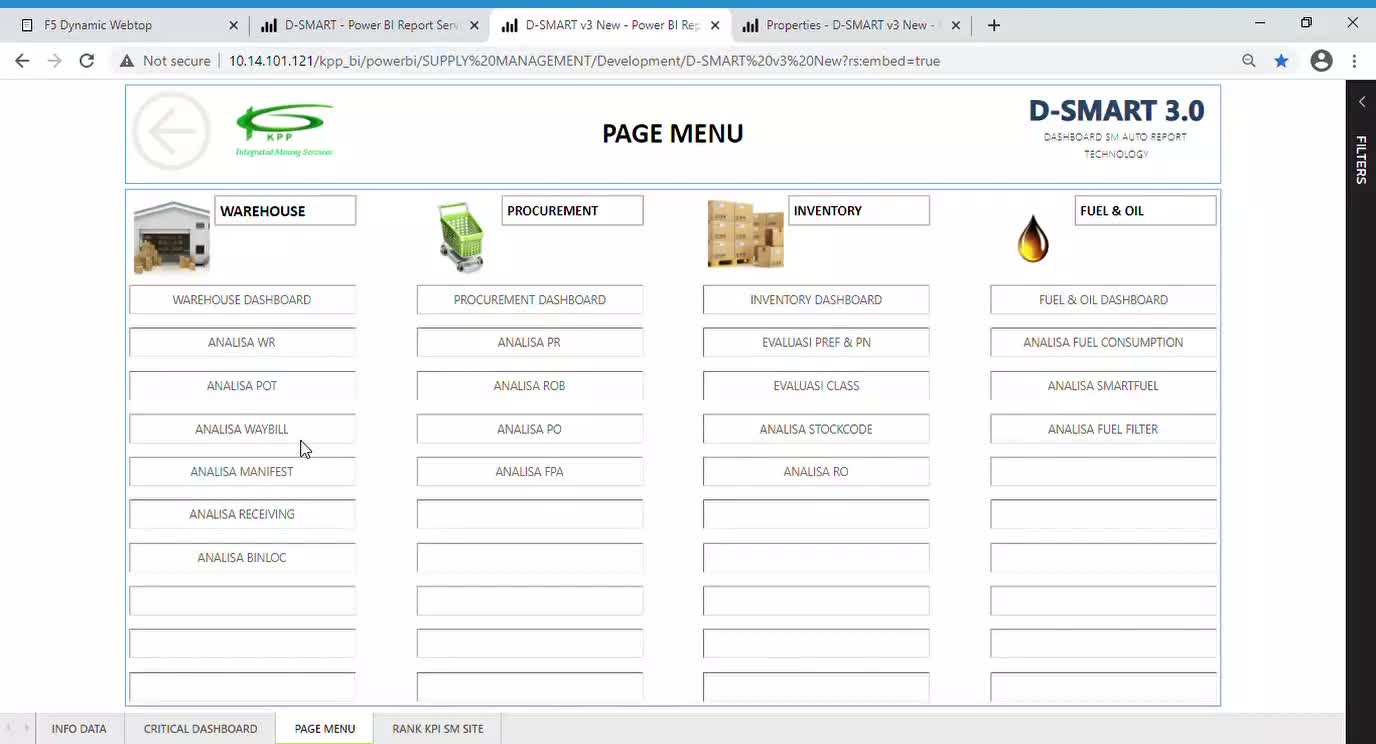
Task: Open ANALISA BINLOC button
Action: (x=242, y=558)
